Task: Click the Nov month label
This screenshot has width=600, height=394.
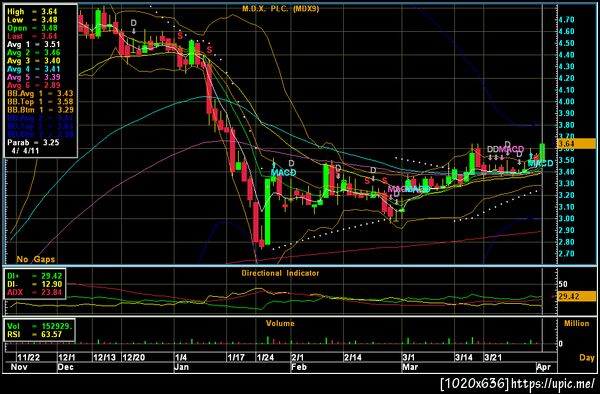Action: 19,367
